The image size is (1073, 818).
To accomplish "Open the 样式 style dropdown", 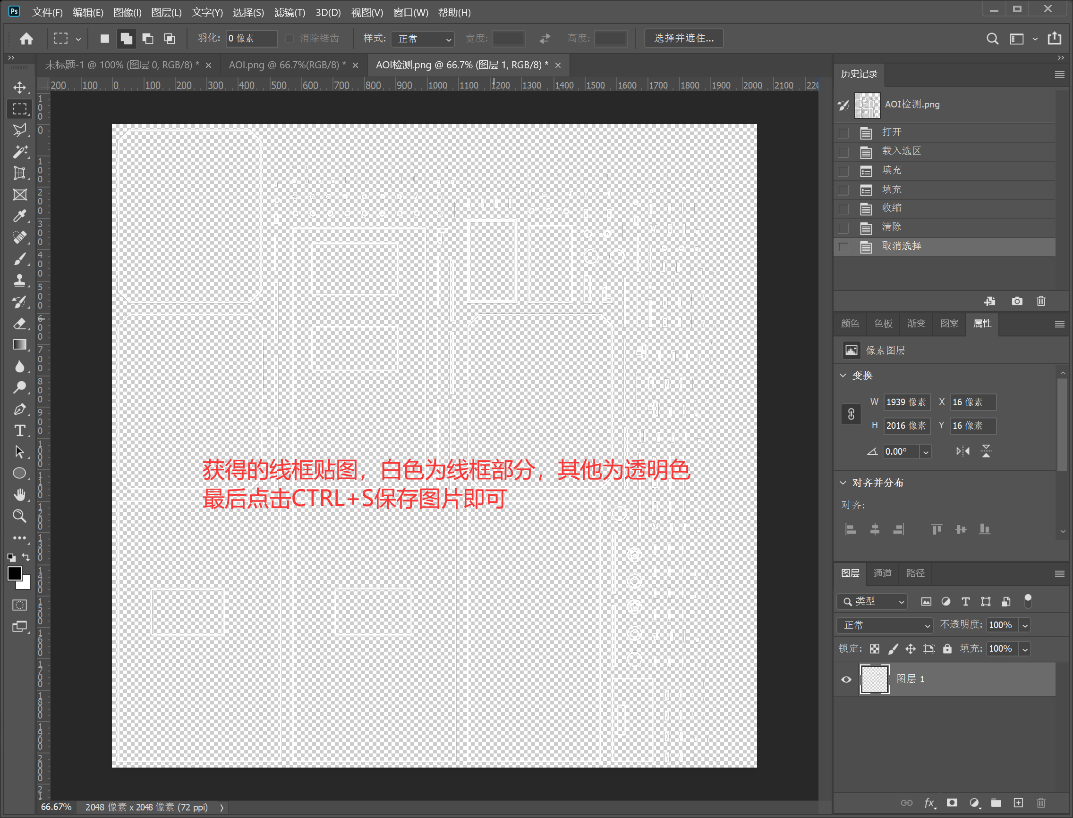I will coord(423,39).
